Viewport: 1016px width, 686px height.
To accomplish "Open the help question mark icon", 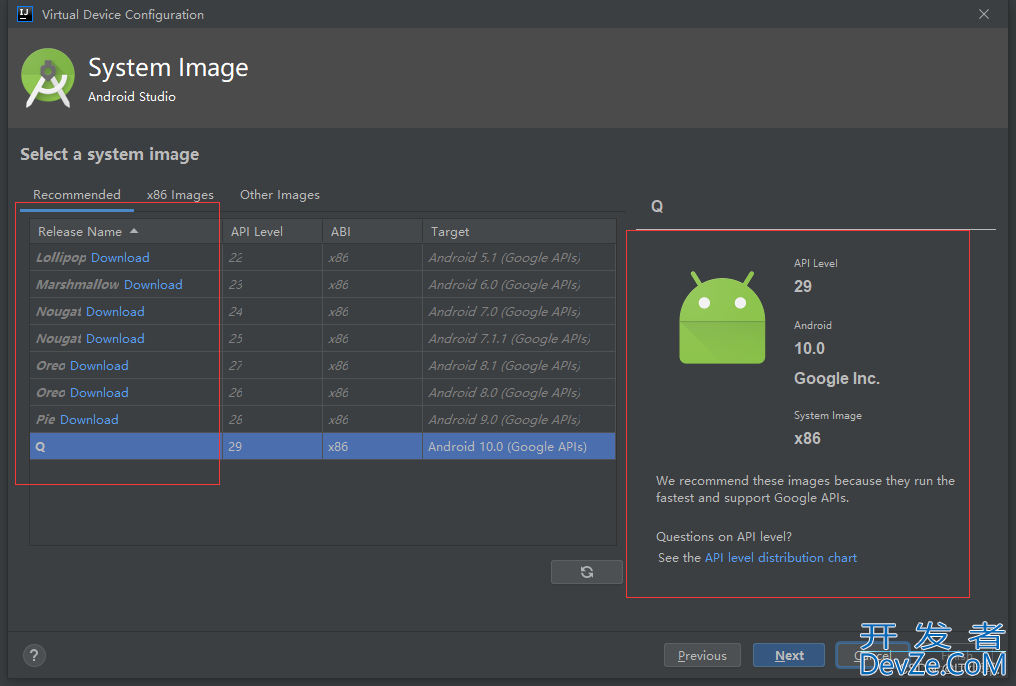I will (x=34, y=656).
